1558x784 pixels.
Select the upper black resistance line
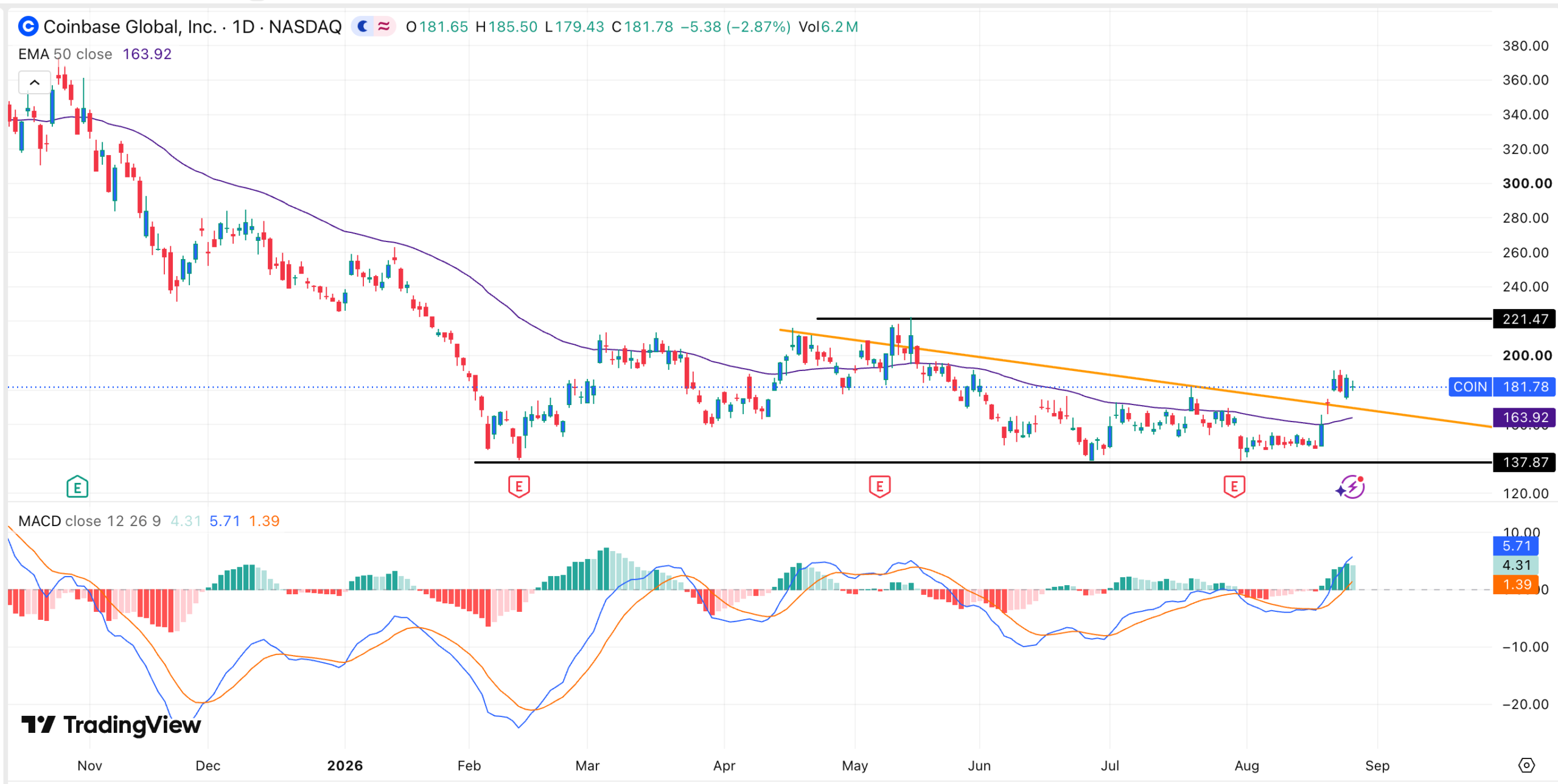coord(1154,318)
